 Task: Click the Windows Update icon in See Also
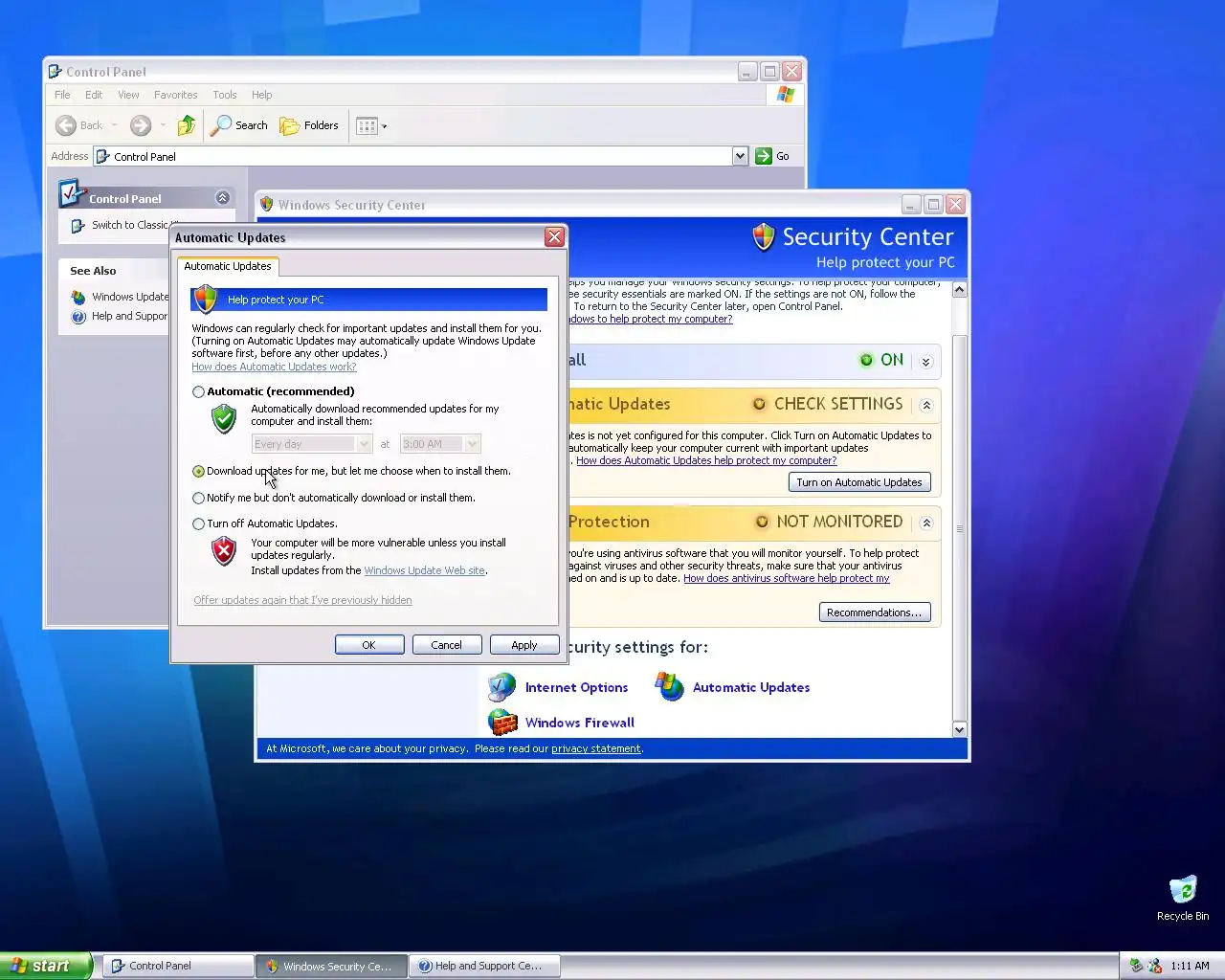[78, 297]
